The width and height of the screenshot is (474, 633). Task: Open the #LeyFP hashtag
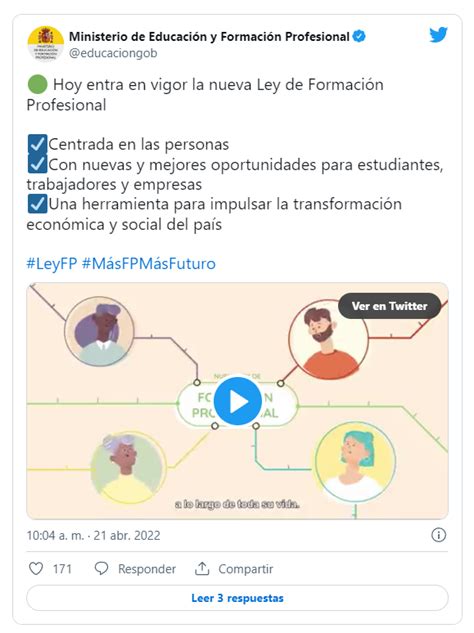(52, 264)
